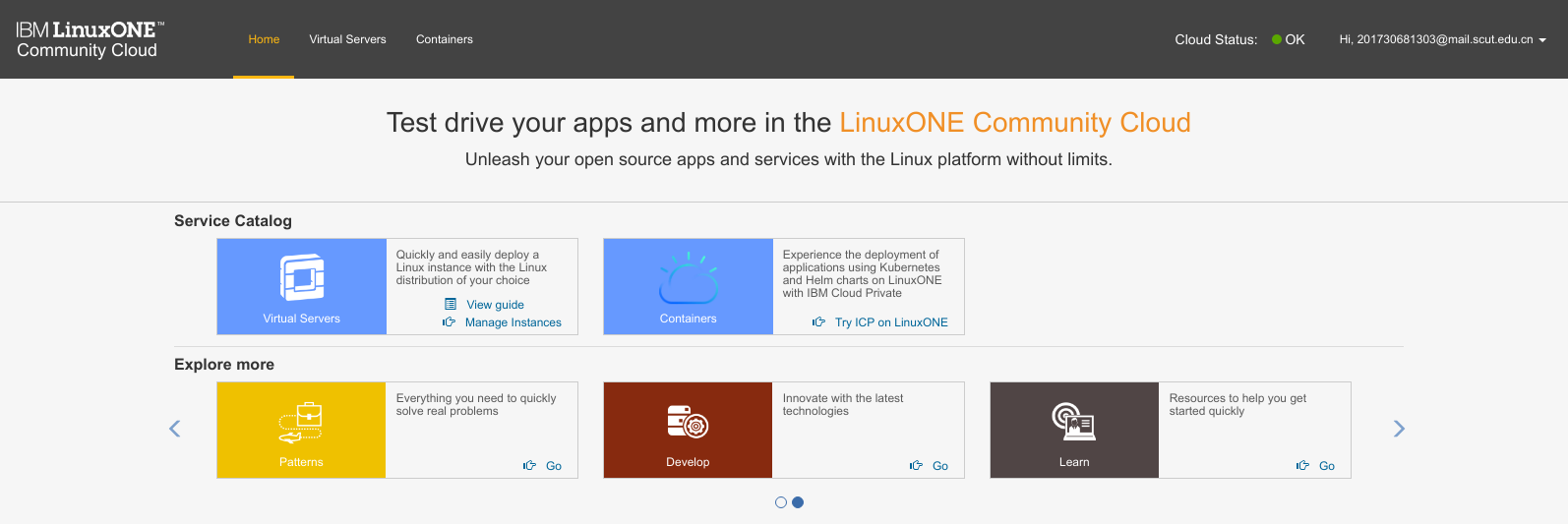This screenshot has height=524, width=1568.
Task: Click the Containers tile caption
Action: (689, 319)
